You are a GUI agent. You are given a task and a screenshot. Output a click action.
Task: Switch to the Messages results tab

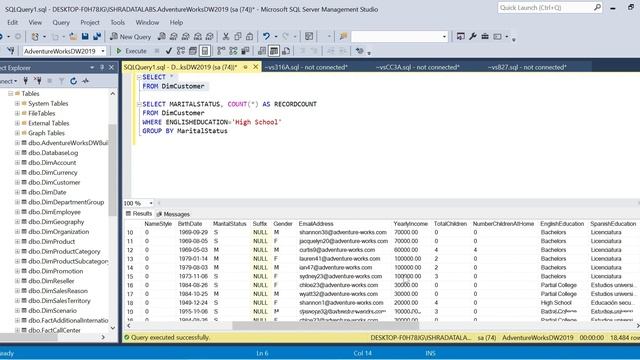point(173,214)
